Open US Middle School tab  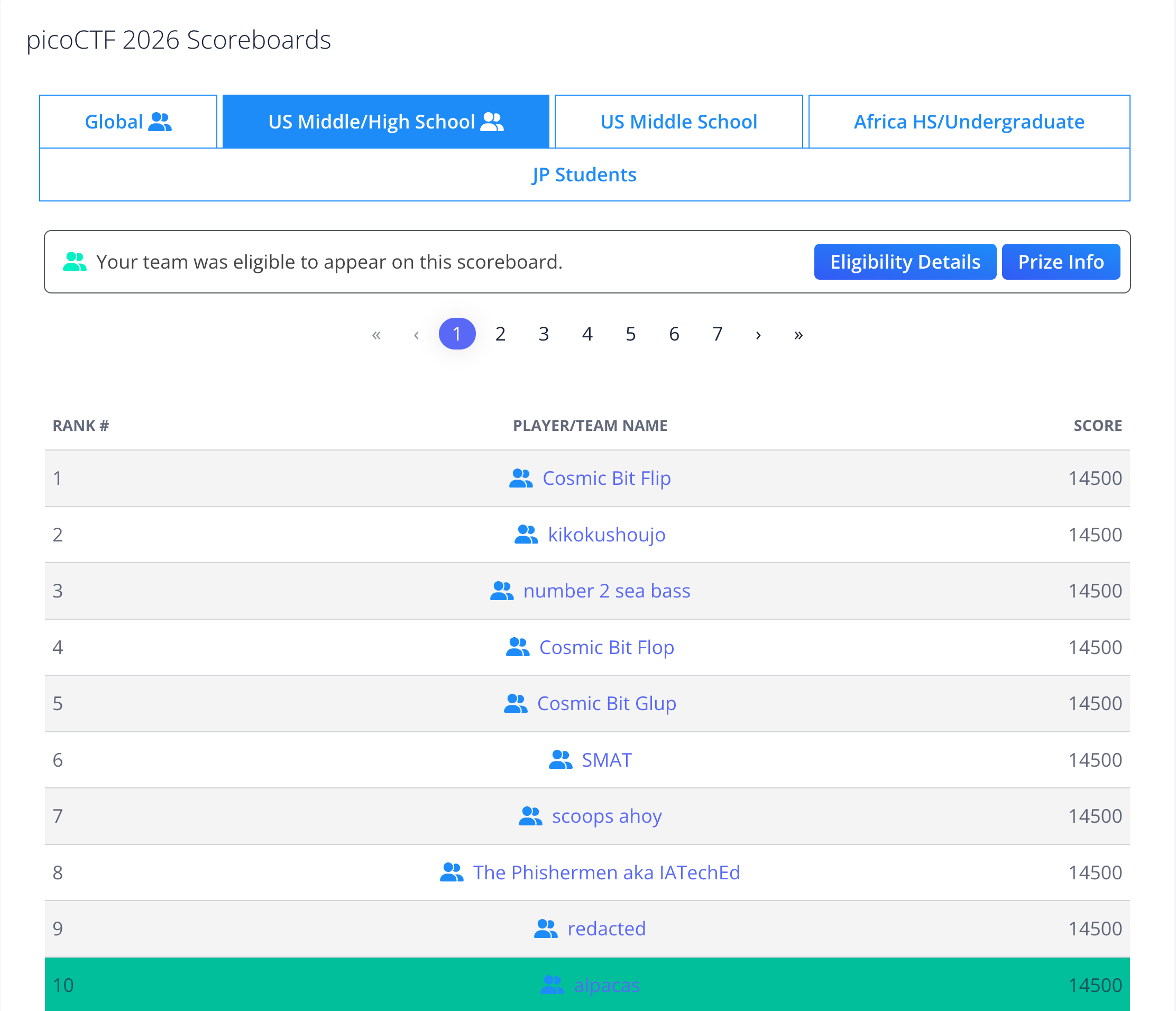[678, 122]
